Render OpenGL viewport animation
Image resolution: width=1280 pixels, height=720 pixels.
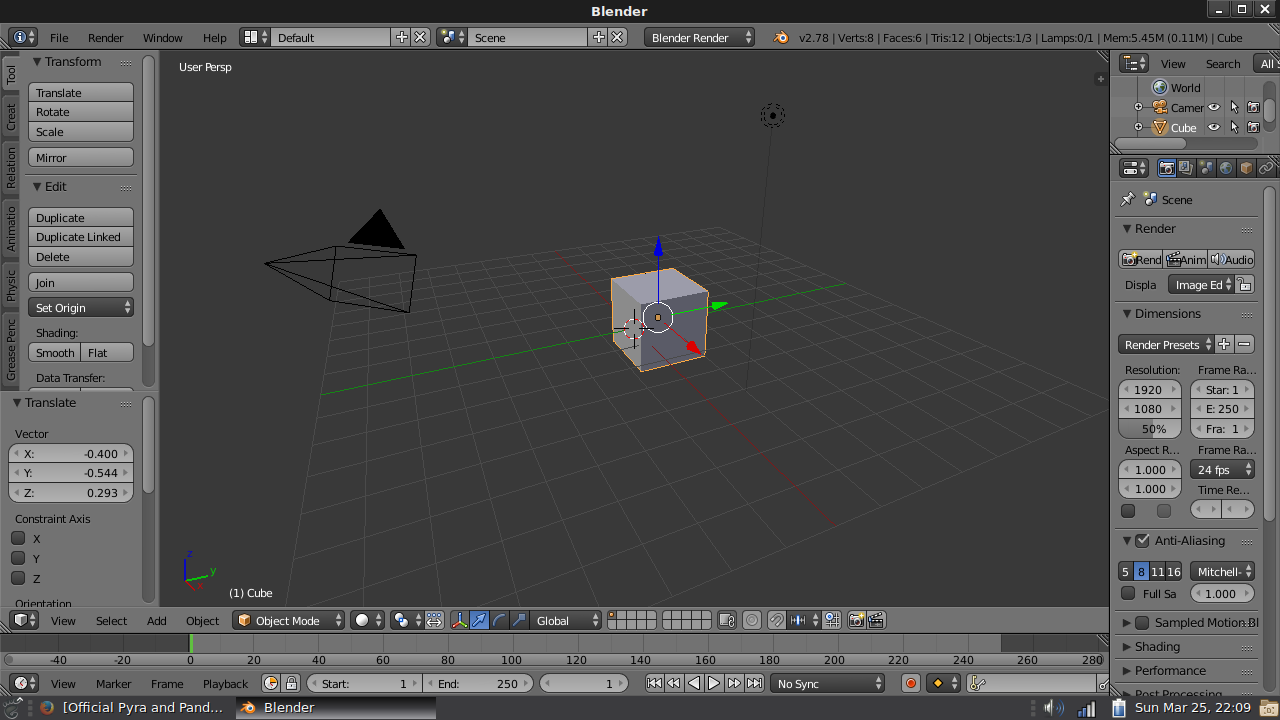(x=876, y=620)
